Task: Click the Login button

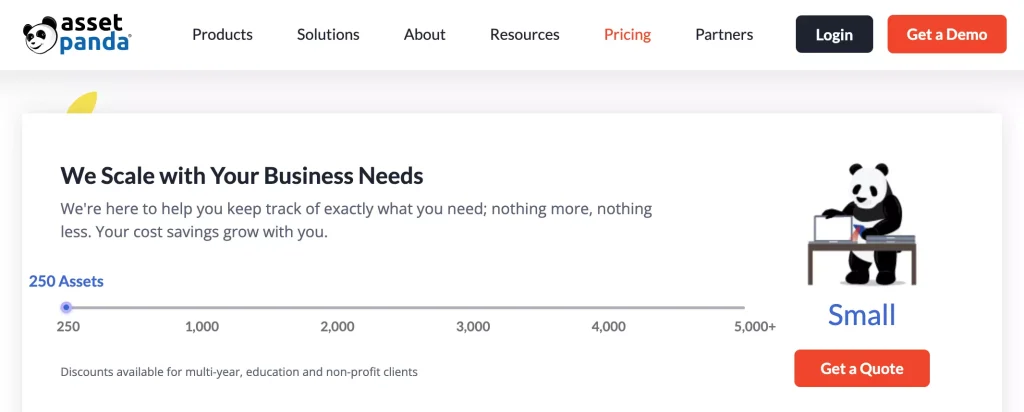Action: [x=834, y=35]
